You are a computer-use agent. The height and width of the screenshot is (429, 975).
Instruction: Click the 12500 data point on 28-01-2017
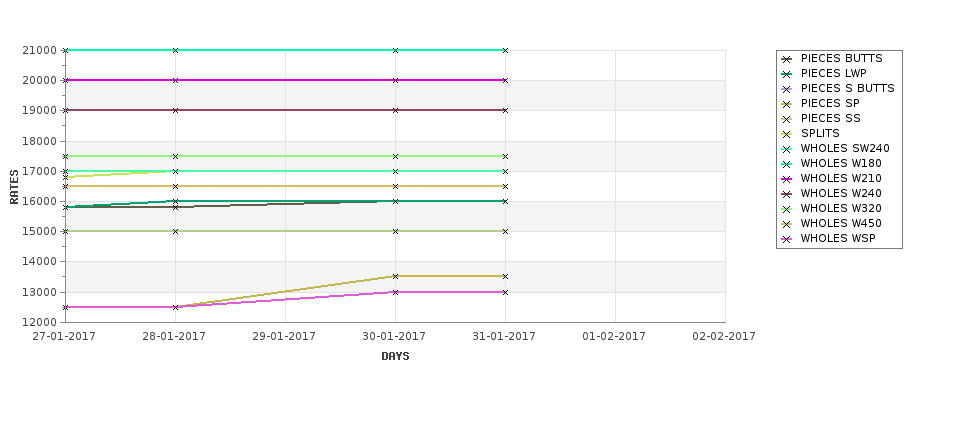coord(175,307)
